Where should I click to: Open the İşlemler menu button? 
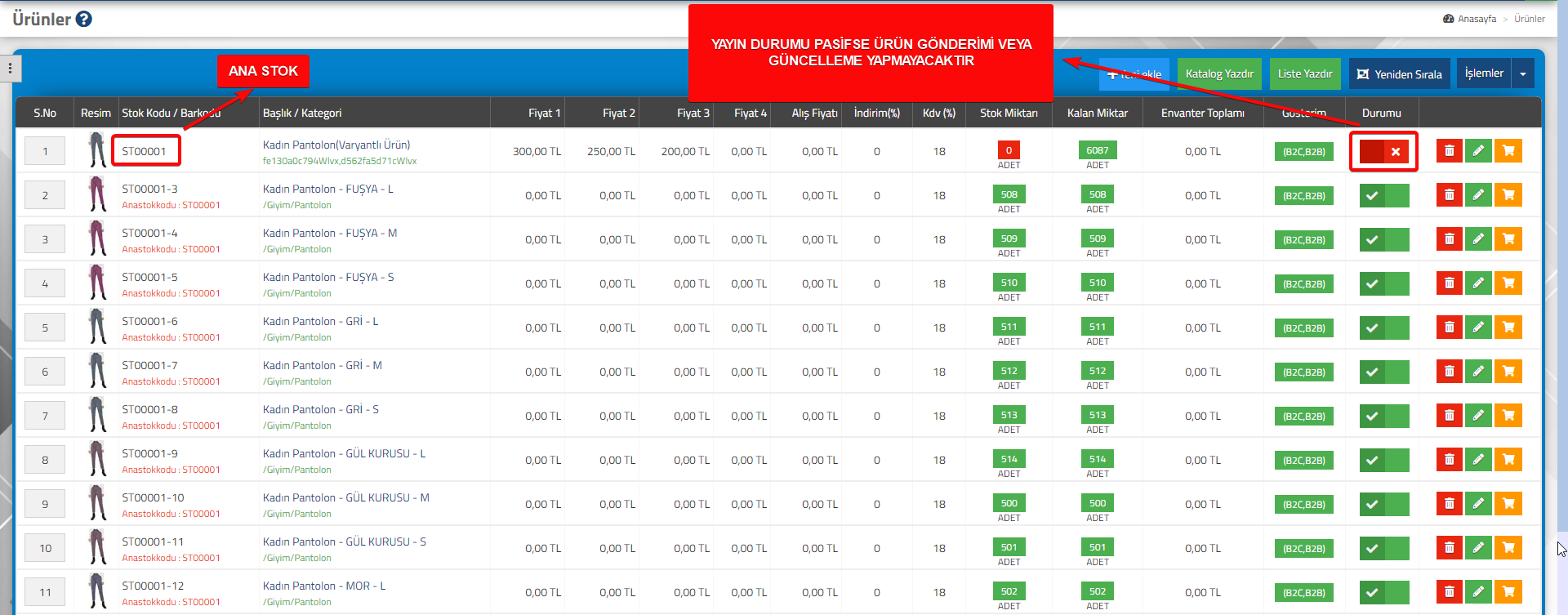point(1484,74)
